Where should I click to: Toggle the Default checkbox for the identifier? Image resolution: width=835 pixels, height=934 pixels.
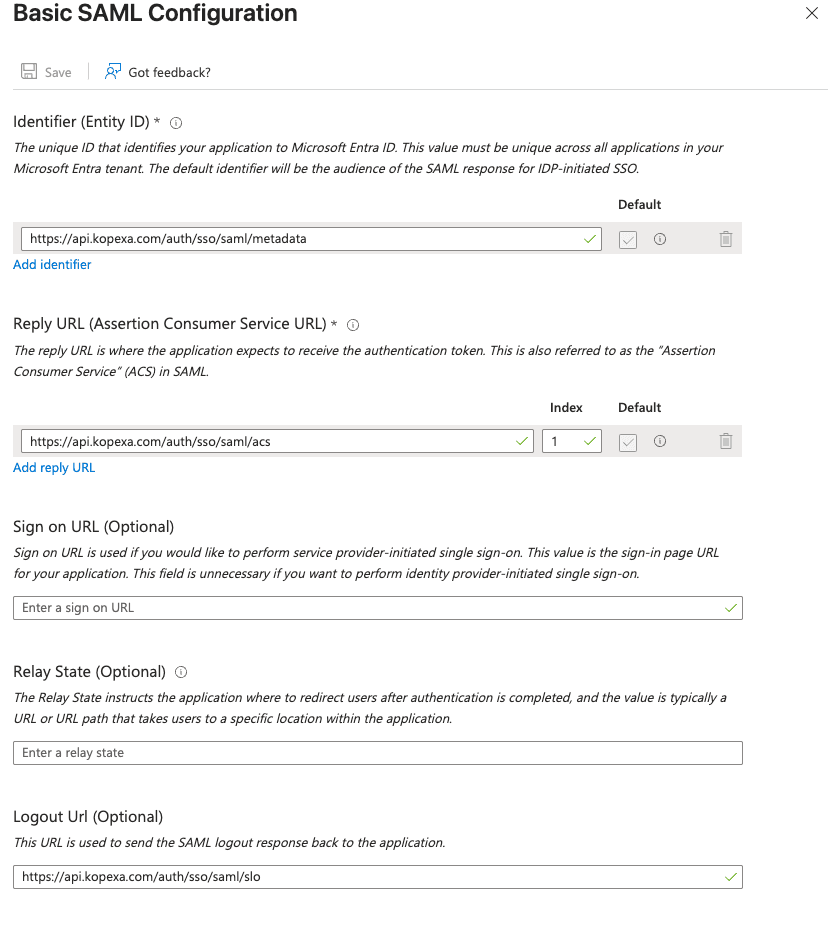click(x=627, y=239)
